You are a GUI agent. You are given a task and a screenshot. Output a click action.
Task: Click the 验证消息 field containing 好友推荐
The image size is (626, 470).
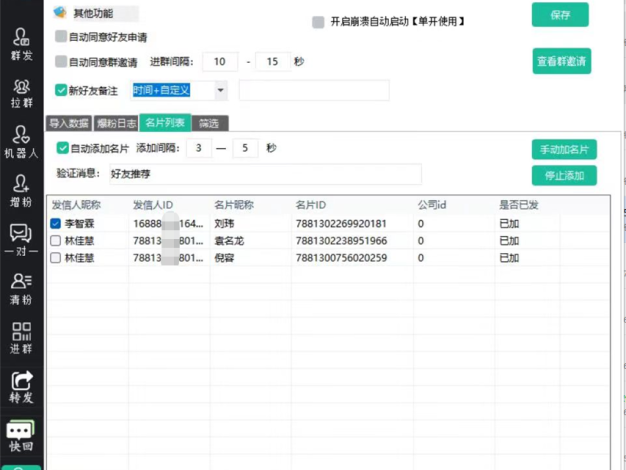point(265,174)
